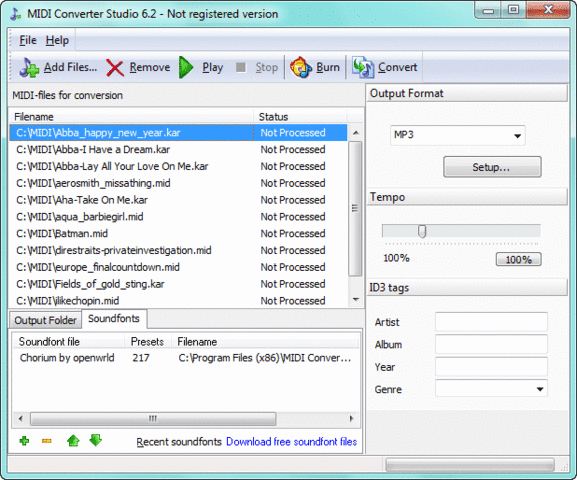
Task: Move soundfont up with green up arrow
Action: [73, 440]
